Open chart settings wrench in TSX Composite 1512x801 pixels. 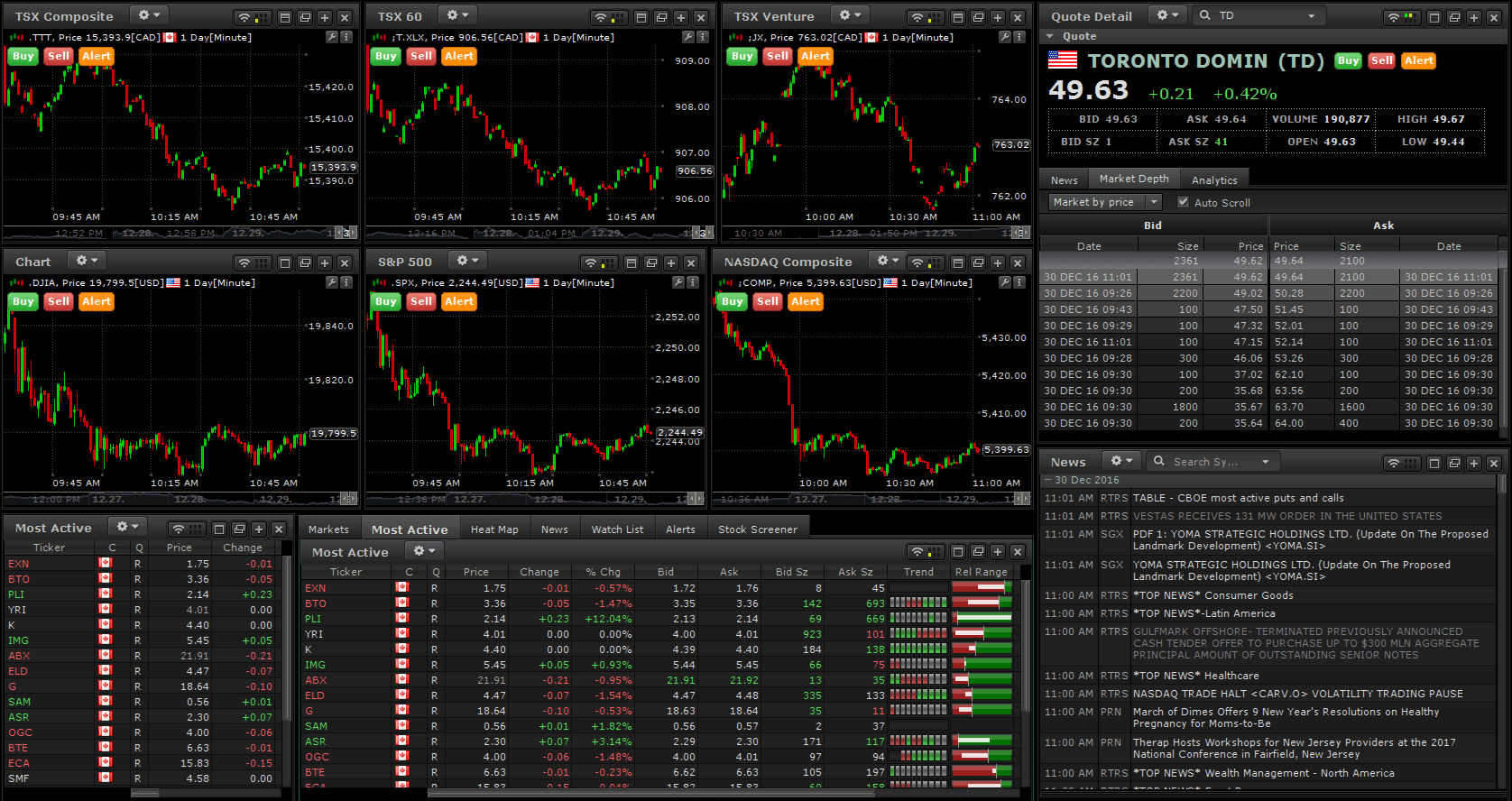point(332,37)
